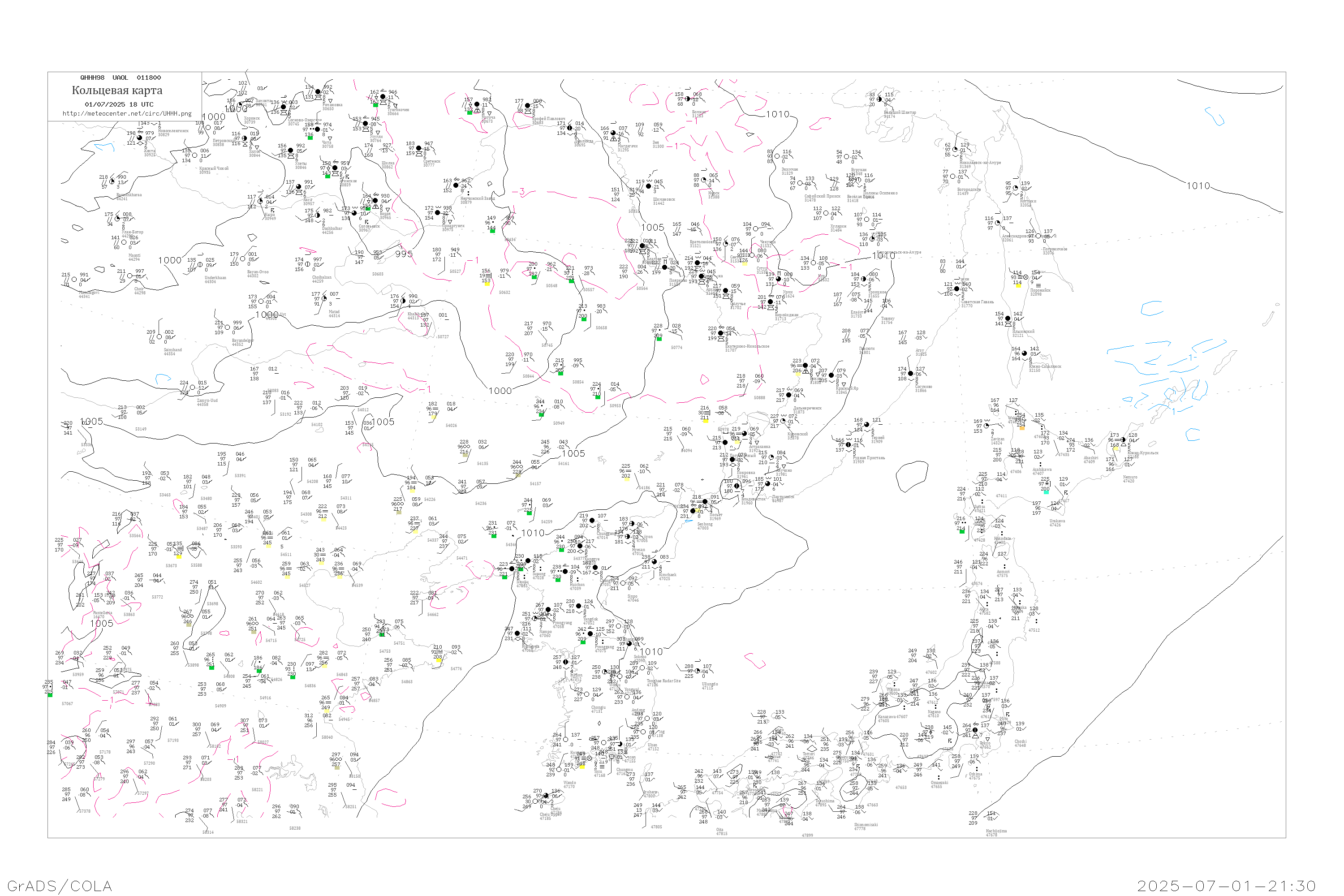Click the Владивосток 31960 station circle
The image size is (1344, 896).
tap(737, 486)
